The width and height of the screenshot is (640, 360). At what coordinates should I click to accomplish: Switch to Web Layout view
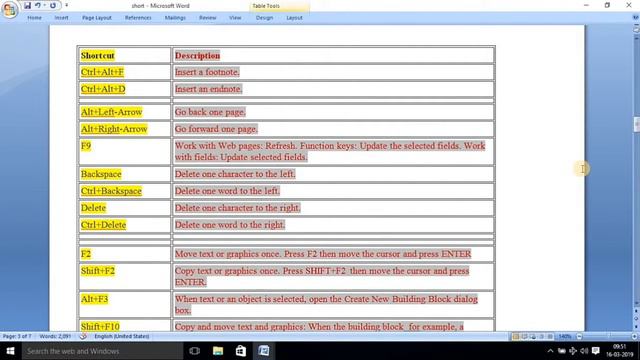(533, 337)
